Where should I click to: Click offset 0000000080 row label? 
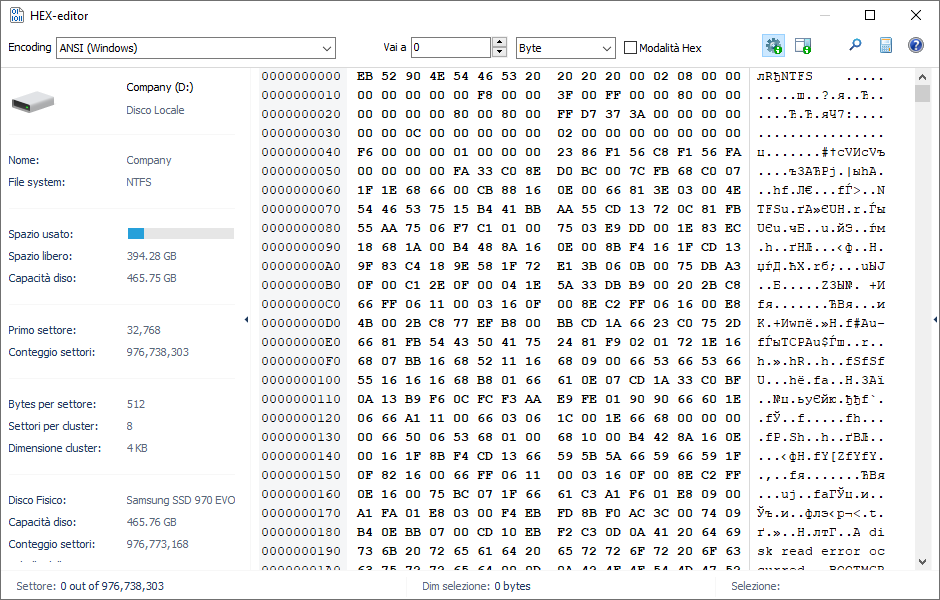click(301, 228)
